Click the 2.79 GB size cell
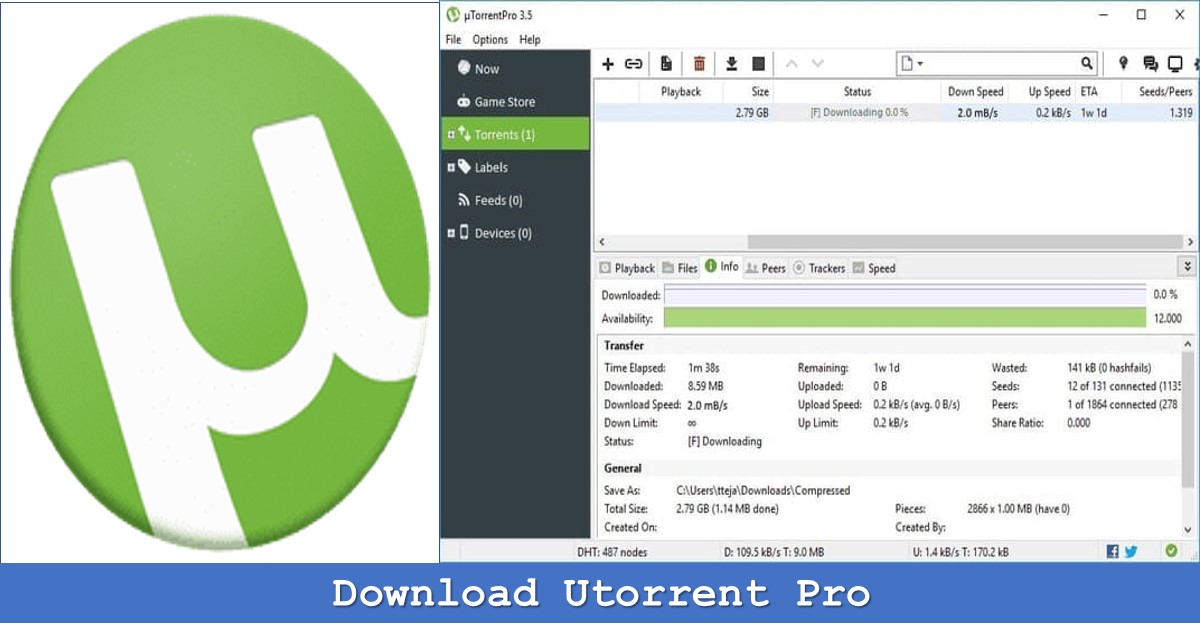 [751, 113]
